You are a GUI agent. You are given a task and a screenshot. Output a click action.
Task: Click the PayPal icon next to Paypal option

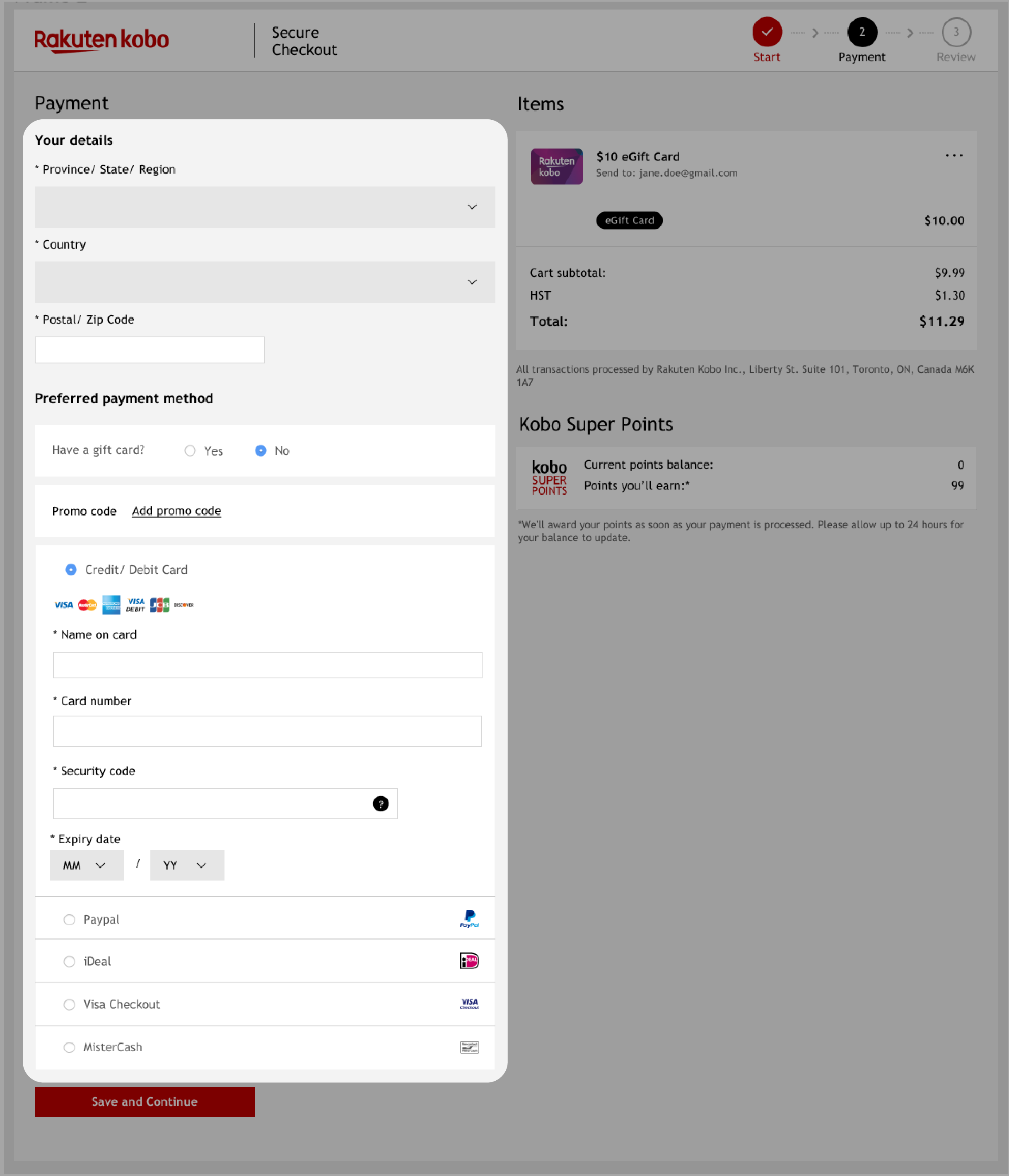[x=469, y=918]
